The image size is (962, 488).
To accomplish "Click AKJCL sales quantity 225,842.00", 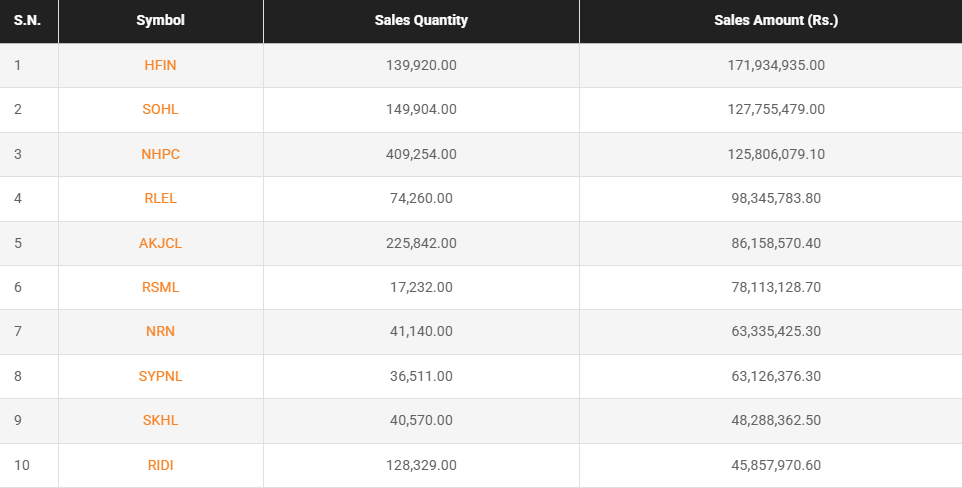I will point(421,243).
